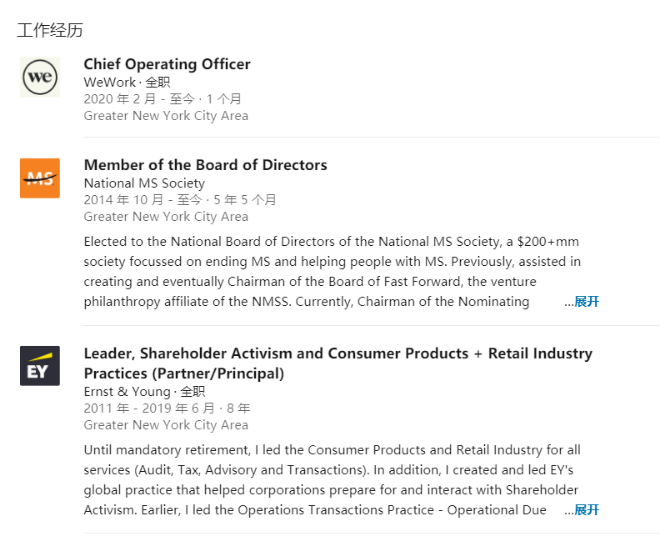This screenshot has width=660, height=536.
Task: Click the EY company logo
Action: 40,366
